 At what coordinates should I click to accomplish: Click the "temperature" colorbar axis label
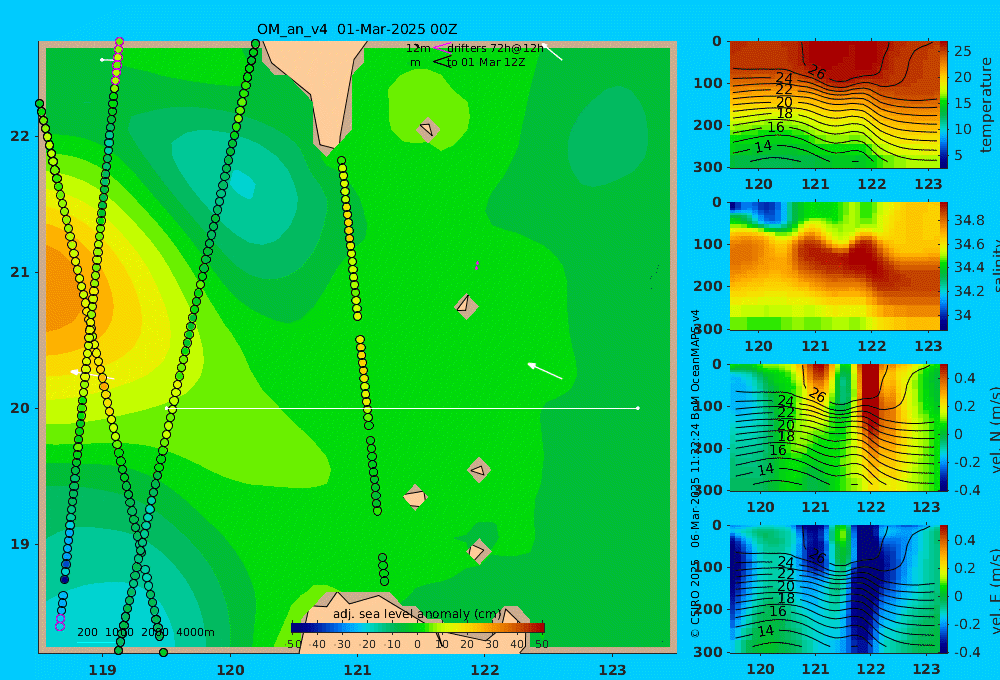[986, 105]
